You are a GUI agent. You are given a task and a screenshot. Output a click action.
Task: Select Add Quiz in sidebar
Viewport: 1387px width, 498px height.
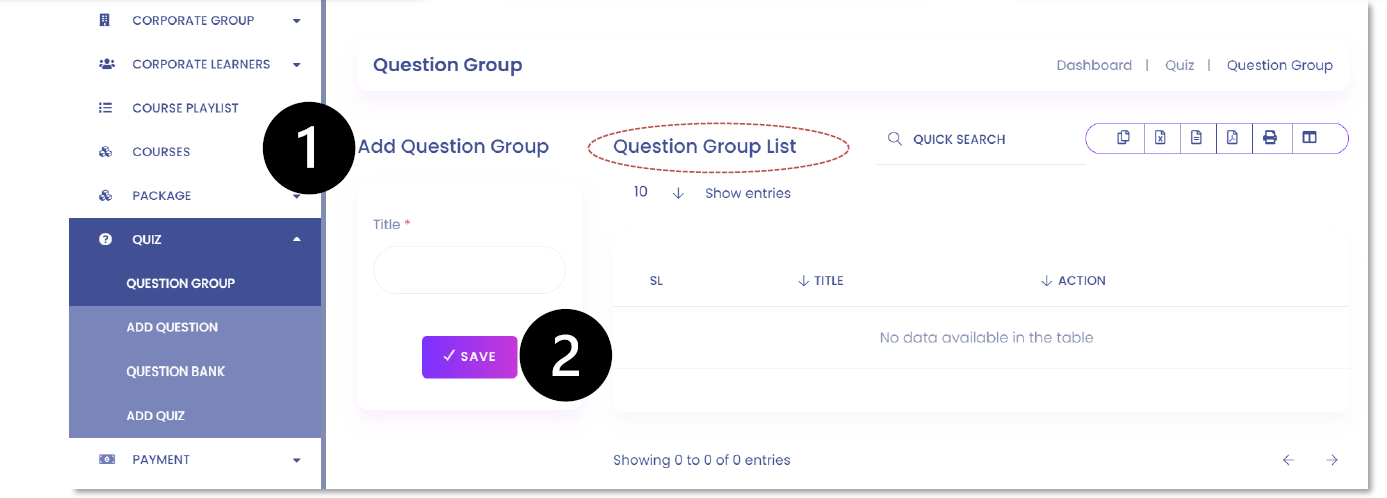click(156, 415)
